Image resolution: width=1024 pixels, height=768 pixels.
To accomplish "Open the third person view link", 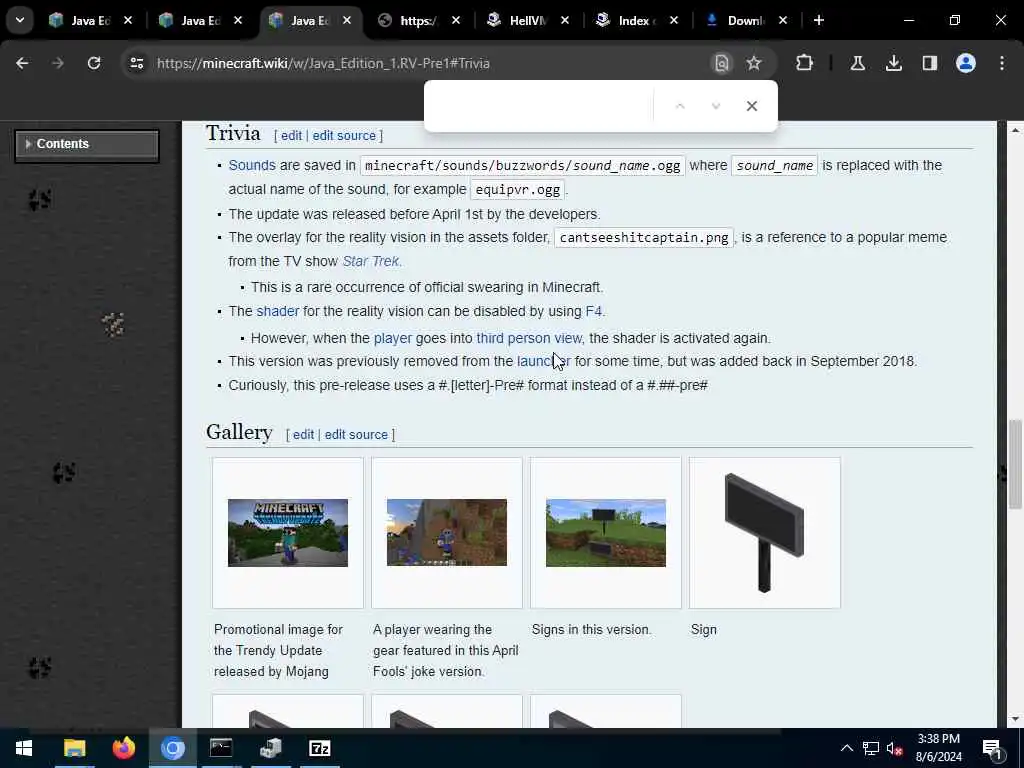I will point(529,338).
